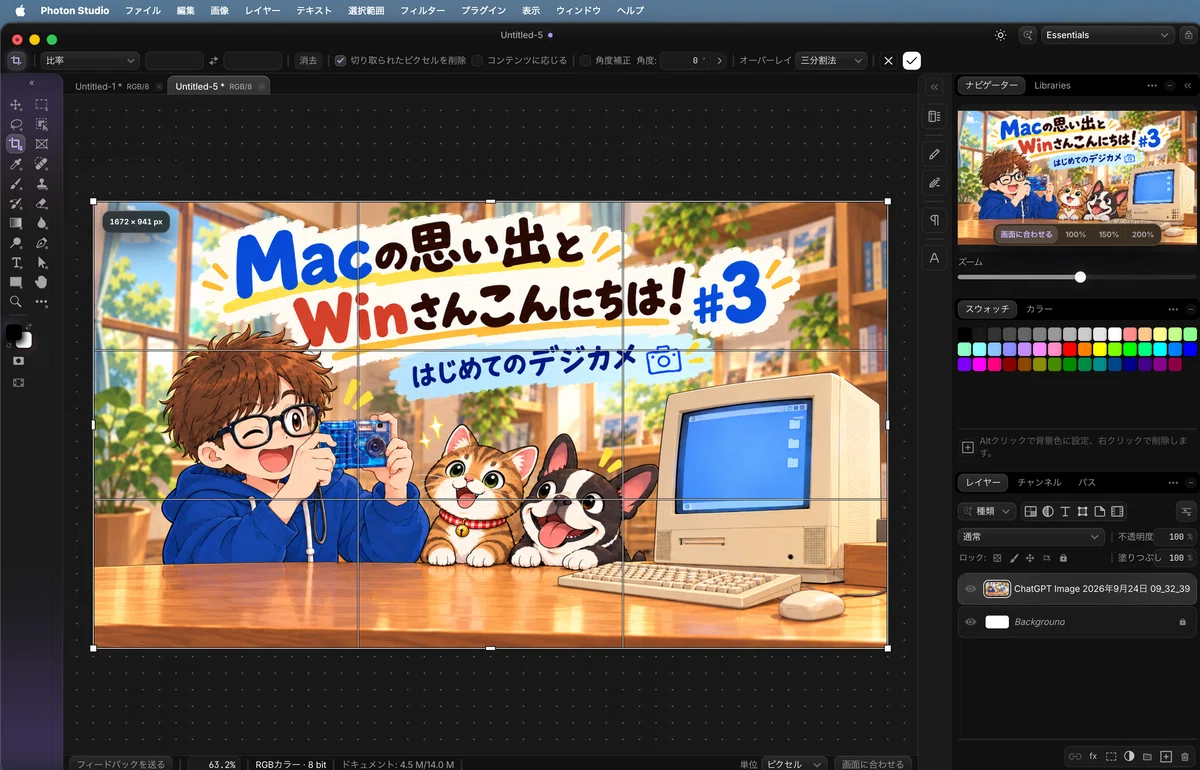
Task: Open the 通常 blend mode dropdown
Action: coord(1030,537)
